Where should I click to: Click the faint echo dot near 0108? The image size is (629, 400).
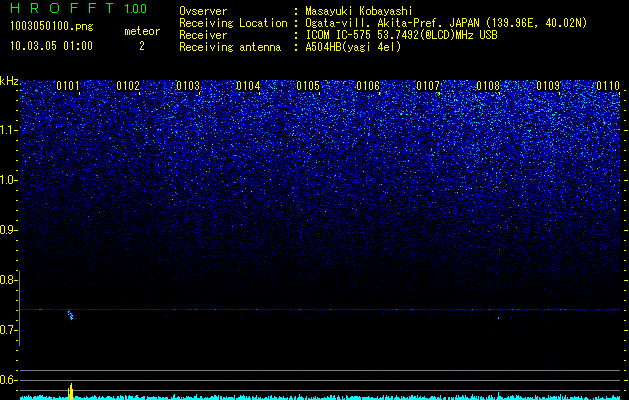coord(498,318)
